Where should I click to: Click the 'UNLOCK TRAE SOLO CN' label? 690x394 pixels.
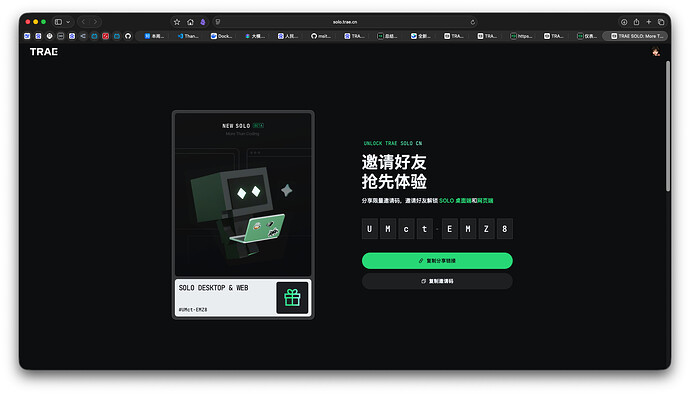(393, 144)
